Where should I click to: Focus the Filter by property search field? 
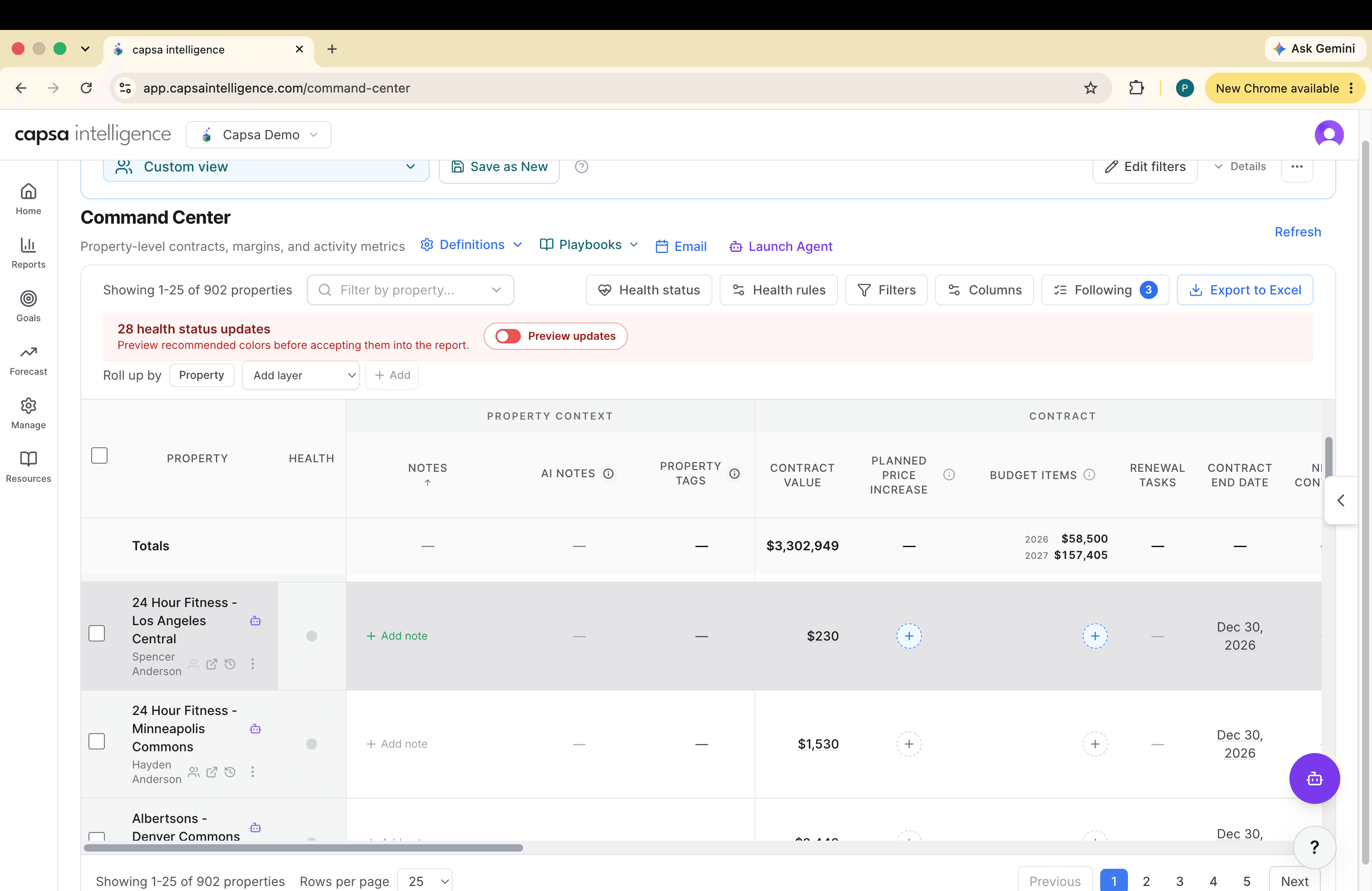(410, 290)
